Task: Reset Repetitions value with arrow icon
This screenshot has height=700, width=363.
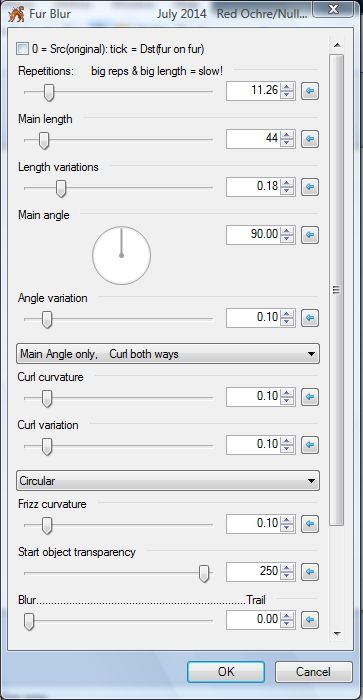Action: [x=310, y=91]
